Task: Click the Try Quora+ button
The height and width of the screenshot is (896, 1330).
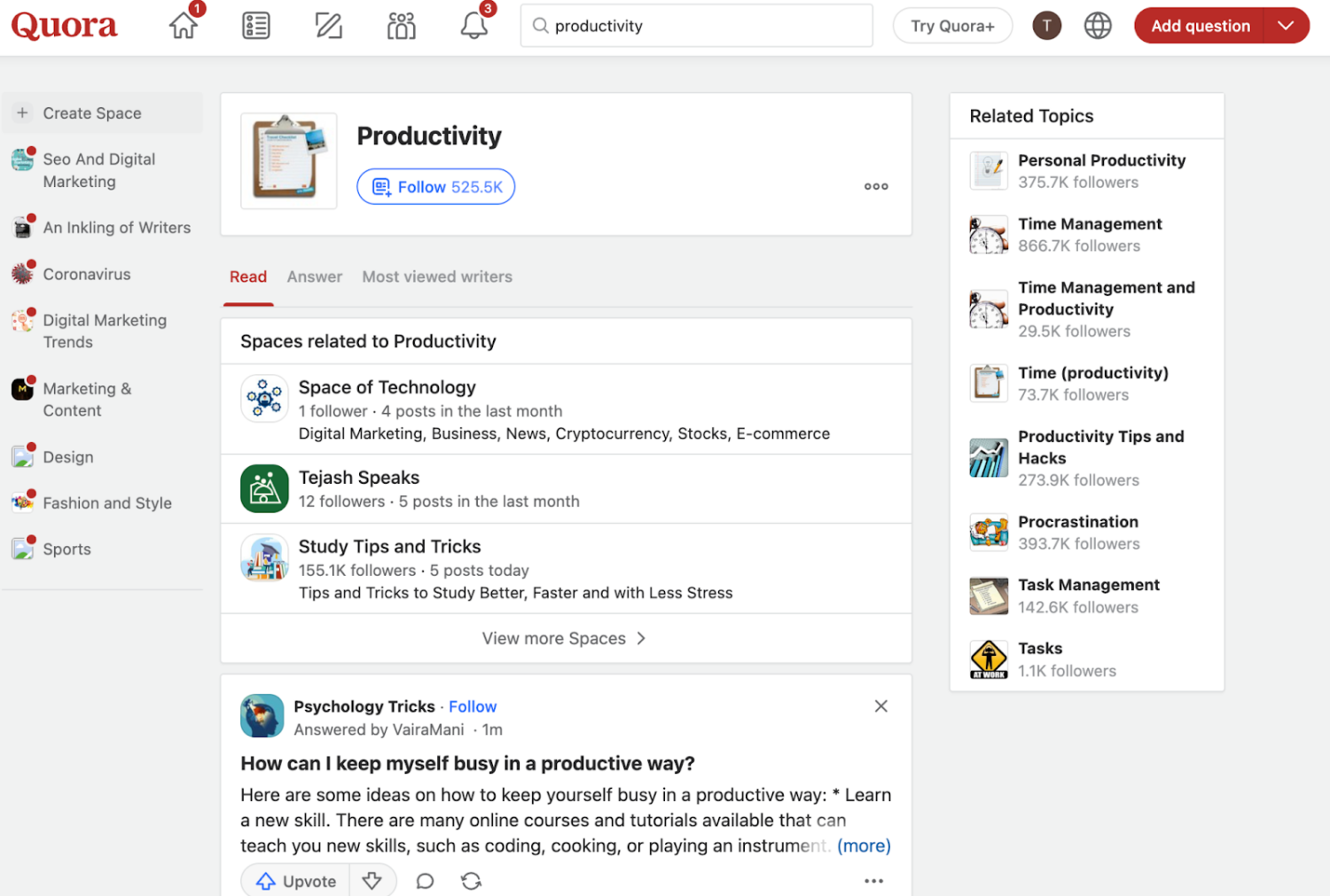Action: point(952,26)
